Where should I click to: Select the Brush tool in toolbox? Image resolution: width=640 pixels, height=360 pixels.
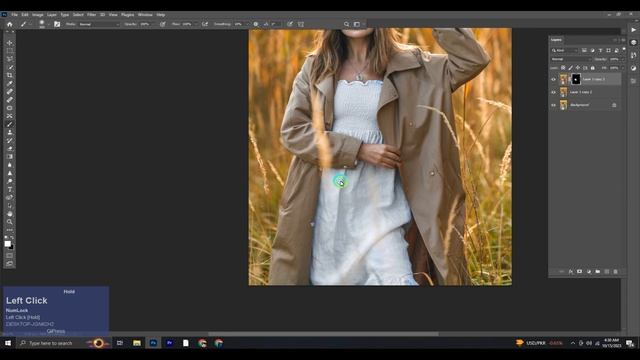(9, 124)
